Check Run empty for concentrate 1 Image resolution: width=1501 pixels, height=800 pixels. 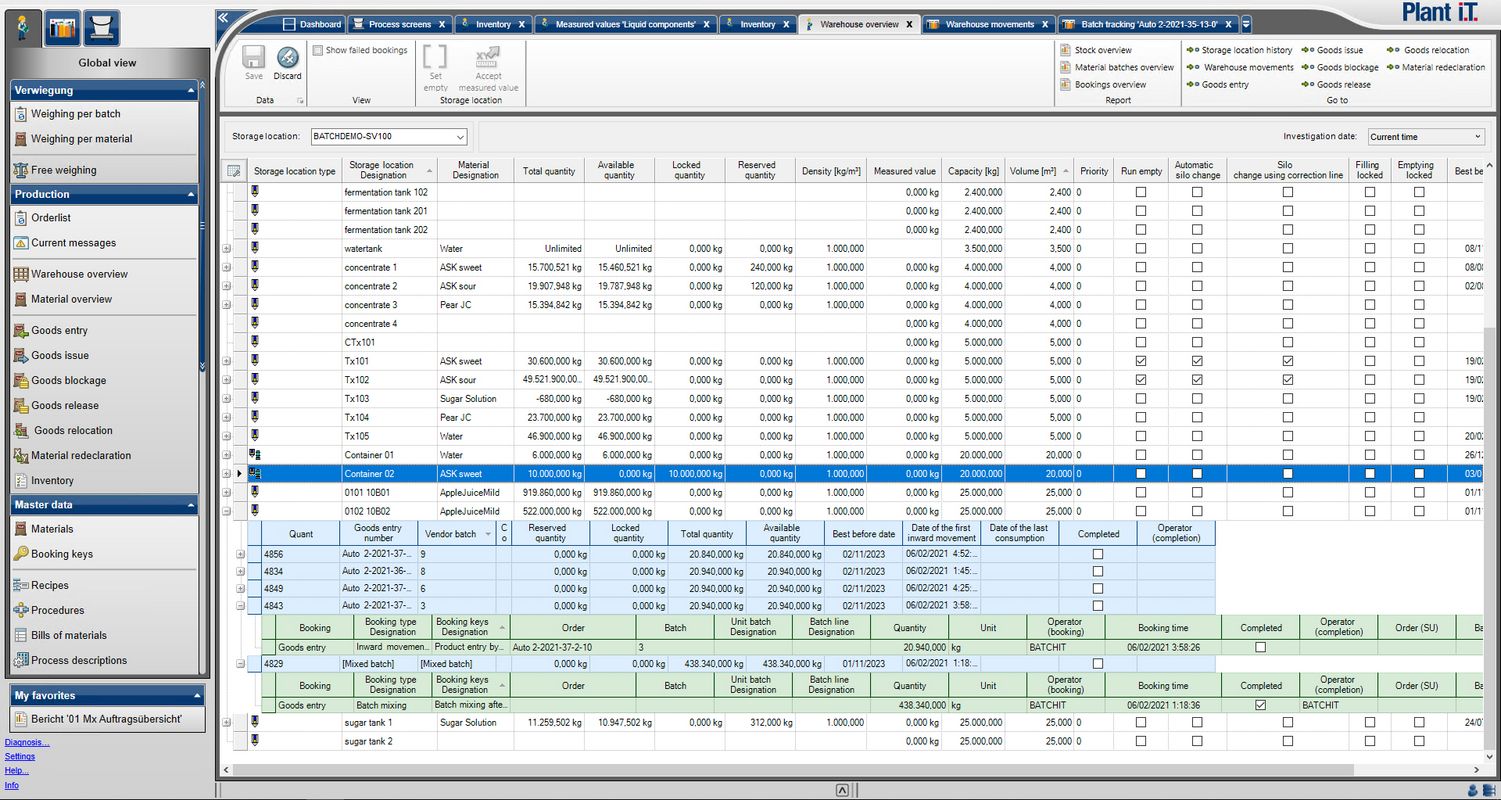coord(1141,267)
